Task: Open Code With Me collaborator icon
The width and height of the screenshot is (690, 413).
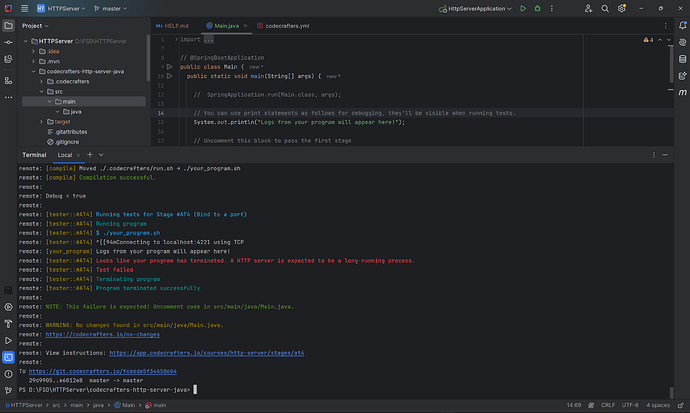Action: tap(588, 8)
